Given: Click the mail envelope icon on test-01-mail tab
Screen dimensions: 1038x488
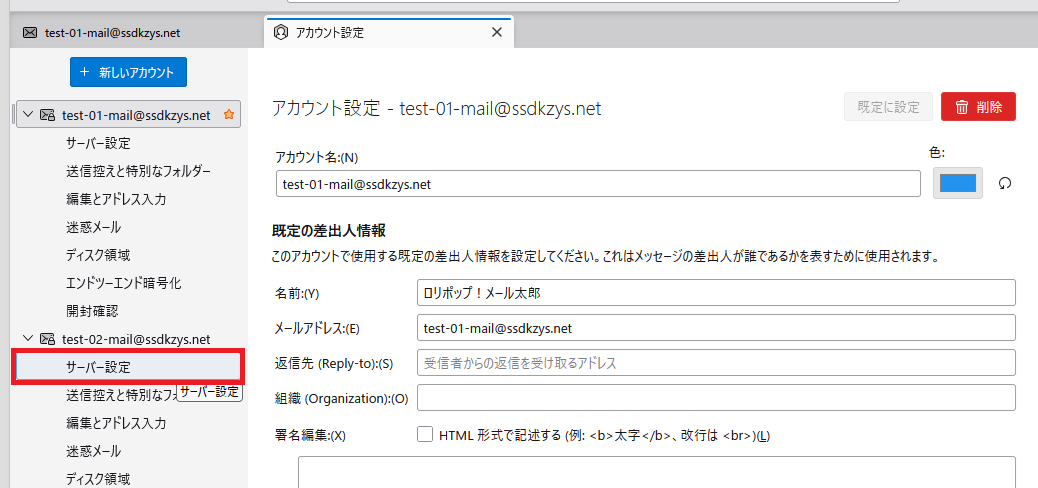Looking at the screenshot, I should (29, 32).
